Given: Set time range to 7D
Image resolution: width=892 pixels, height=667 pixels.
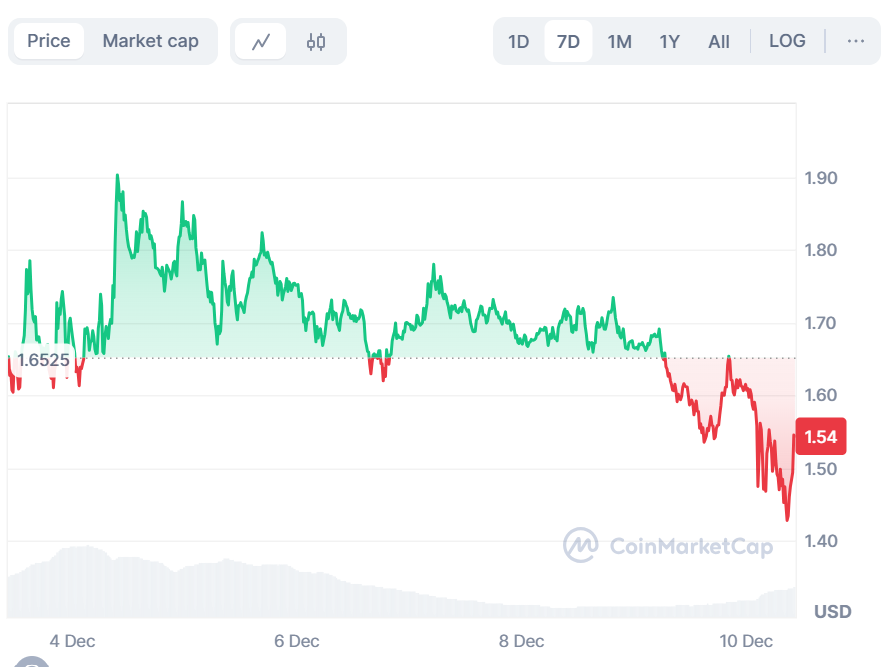Looking at the screenshot, I should (568, 42).
